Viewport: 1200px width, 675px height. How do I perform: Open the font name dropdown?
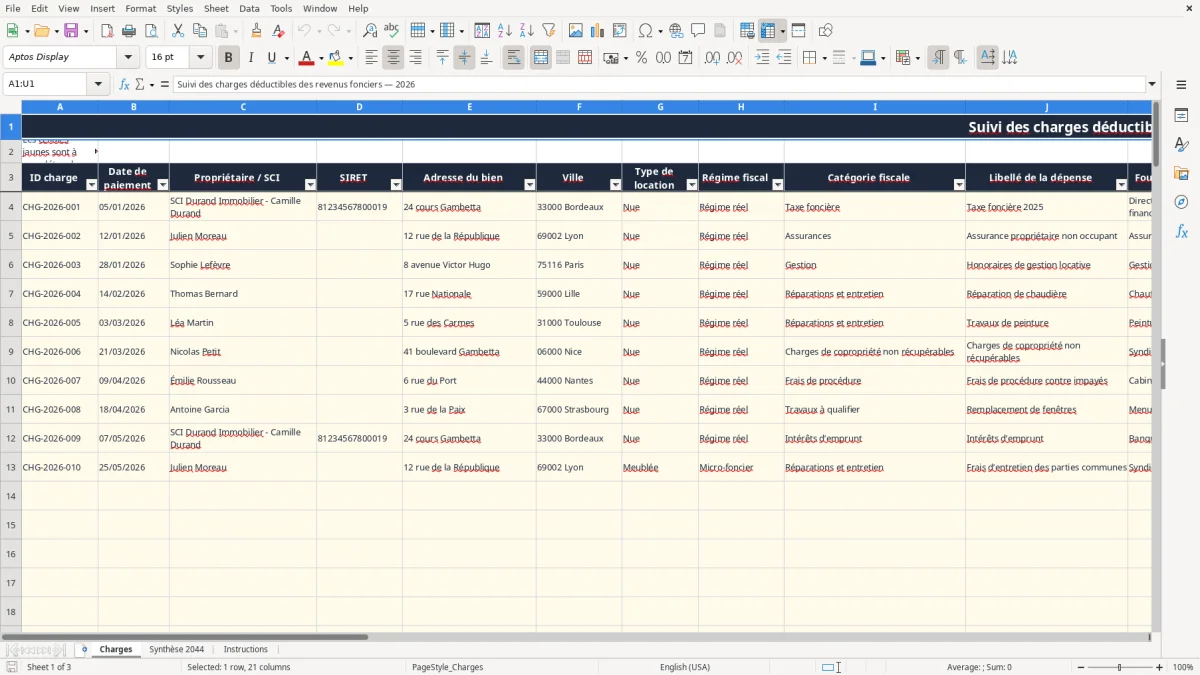[128, 58]
